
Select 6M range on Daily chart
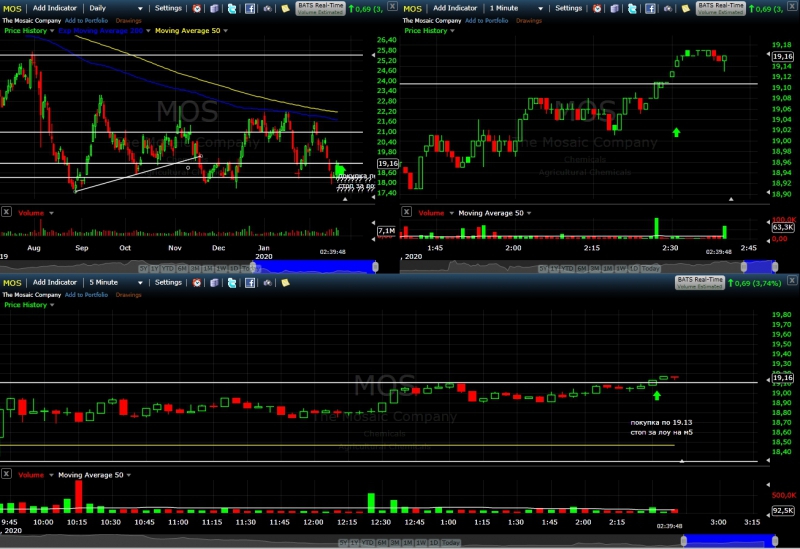(182, 268)
